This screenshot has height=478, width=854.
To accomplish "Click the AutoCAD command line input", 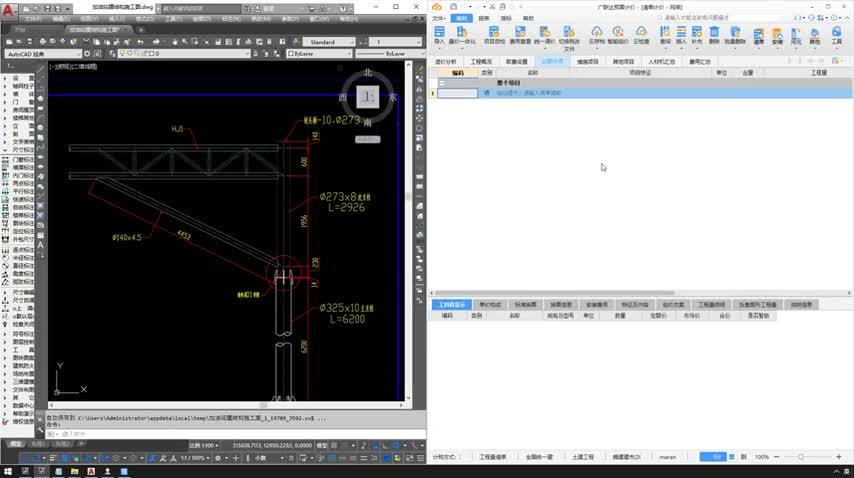I will click(x=200, y=433).
